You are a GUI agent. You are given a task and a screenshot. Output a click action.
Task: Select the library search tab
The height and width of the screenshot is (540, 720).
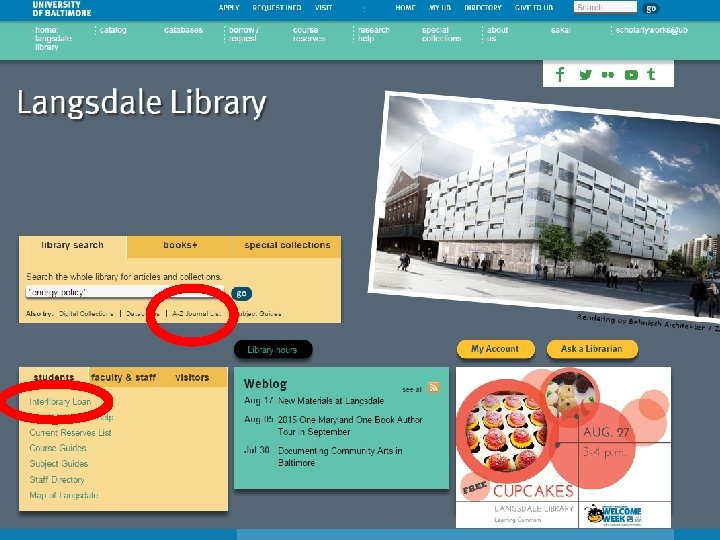73,245
